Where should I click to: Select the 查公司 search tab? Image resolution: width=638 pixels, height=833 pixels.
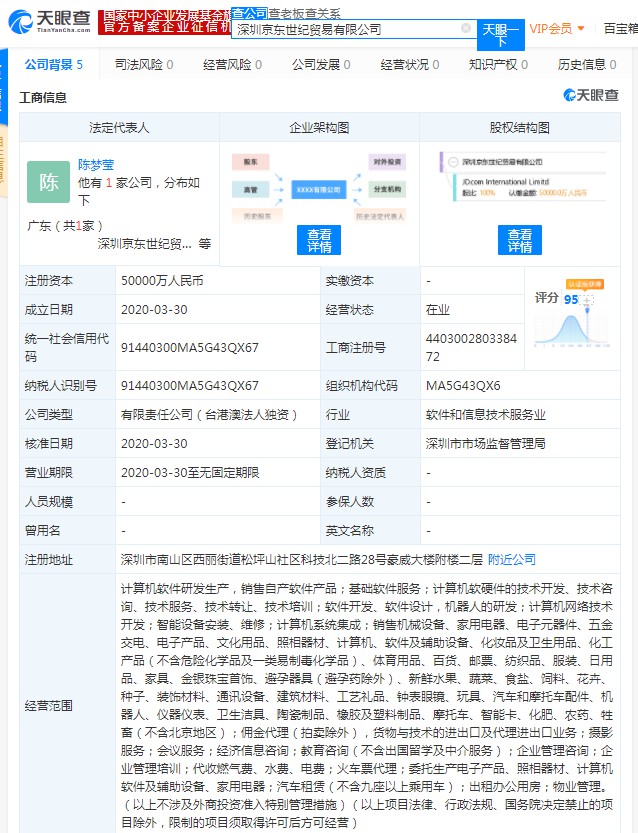coord(249,13)
